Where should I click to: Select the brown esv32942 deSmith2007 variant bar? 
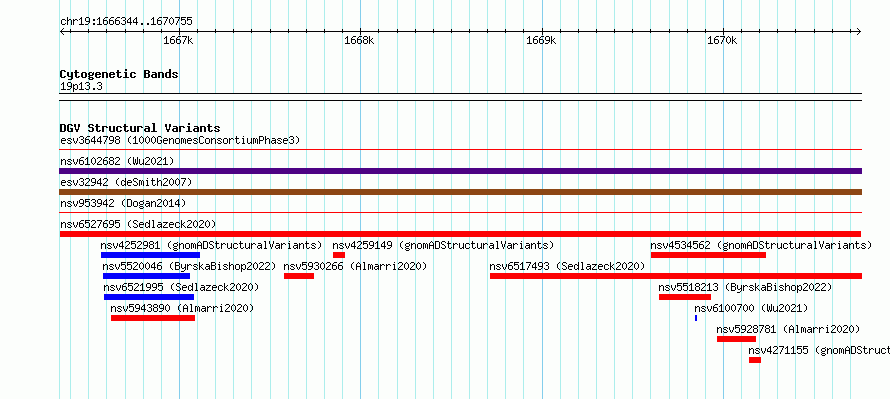pos(460,192)
